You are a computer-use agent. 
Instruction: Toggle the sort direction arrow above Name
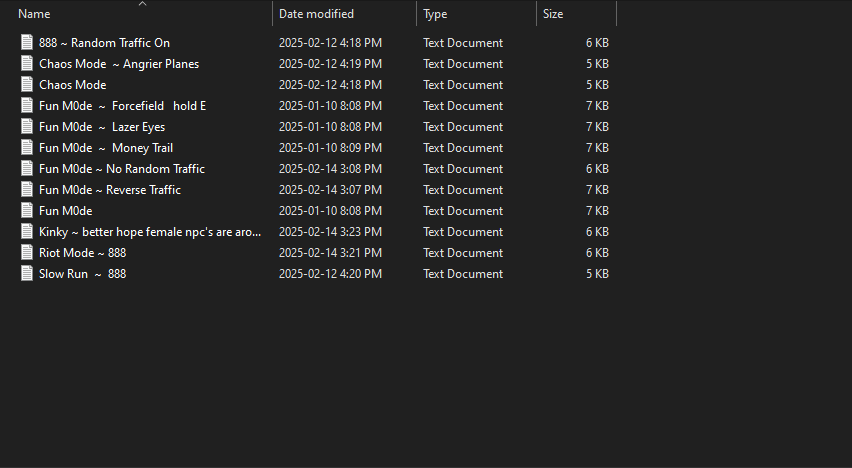(x=142, y=4)
